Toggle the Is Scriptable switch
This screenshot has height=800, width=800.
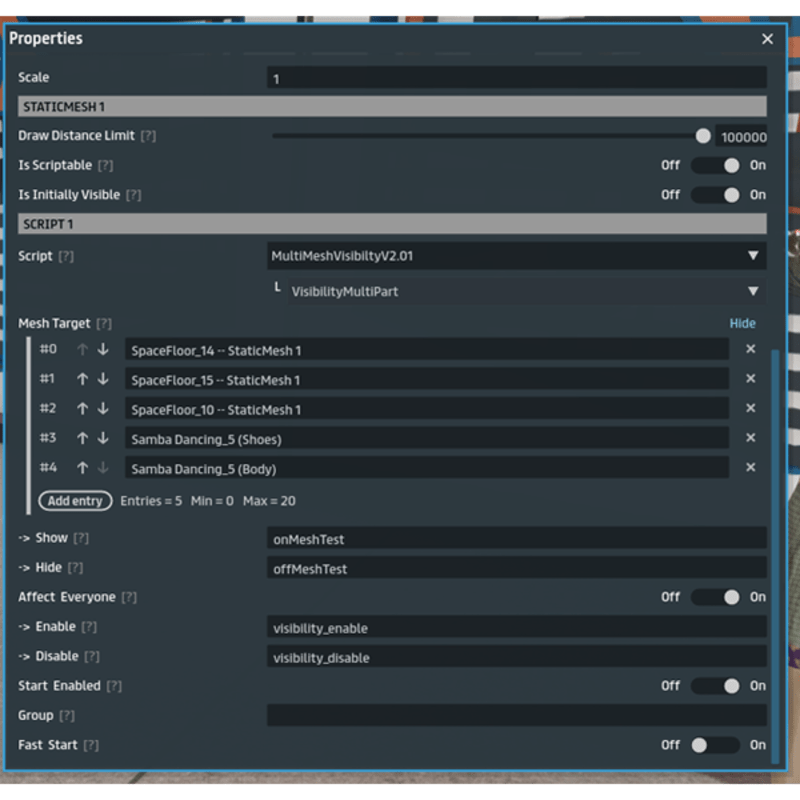point(716,165)
